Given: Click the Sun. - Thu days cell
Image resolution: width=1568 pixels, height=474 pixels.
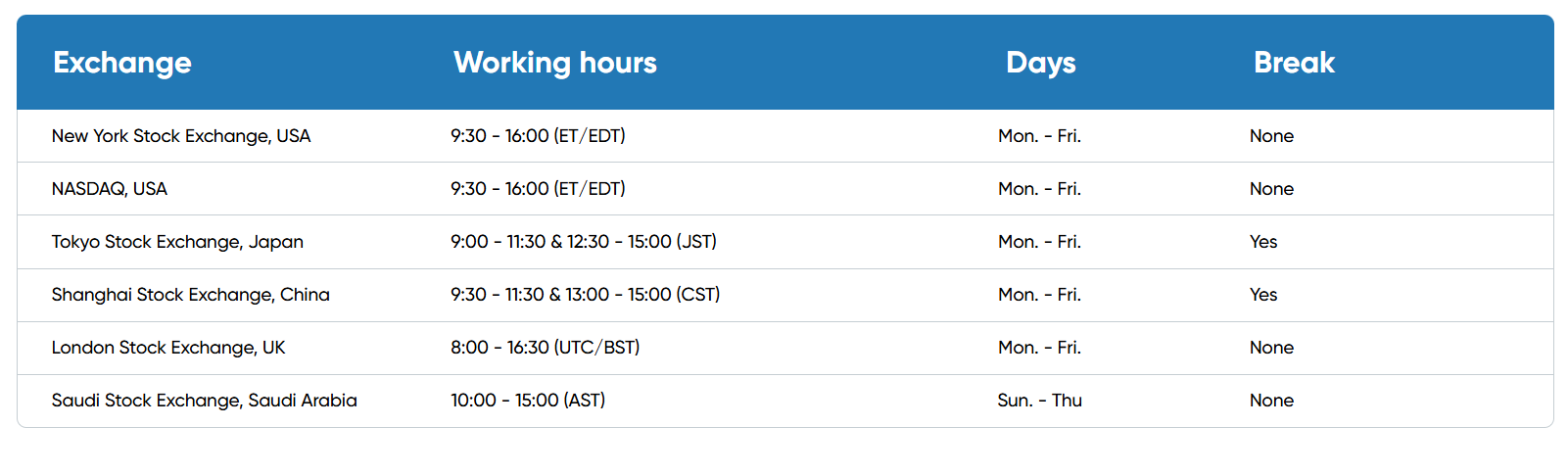Looking at the screenshot, I should [x=1039, y=401].
